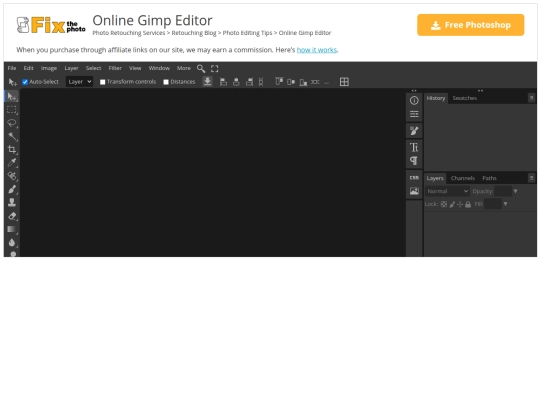This screenshot has width=540, height=405.
Task: Enable the Distances checkbox
Action: click(166, 82)
